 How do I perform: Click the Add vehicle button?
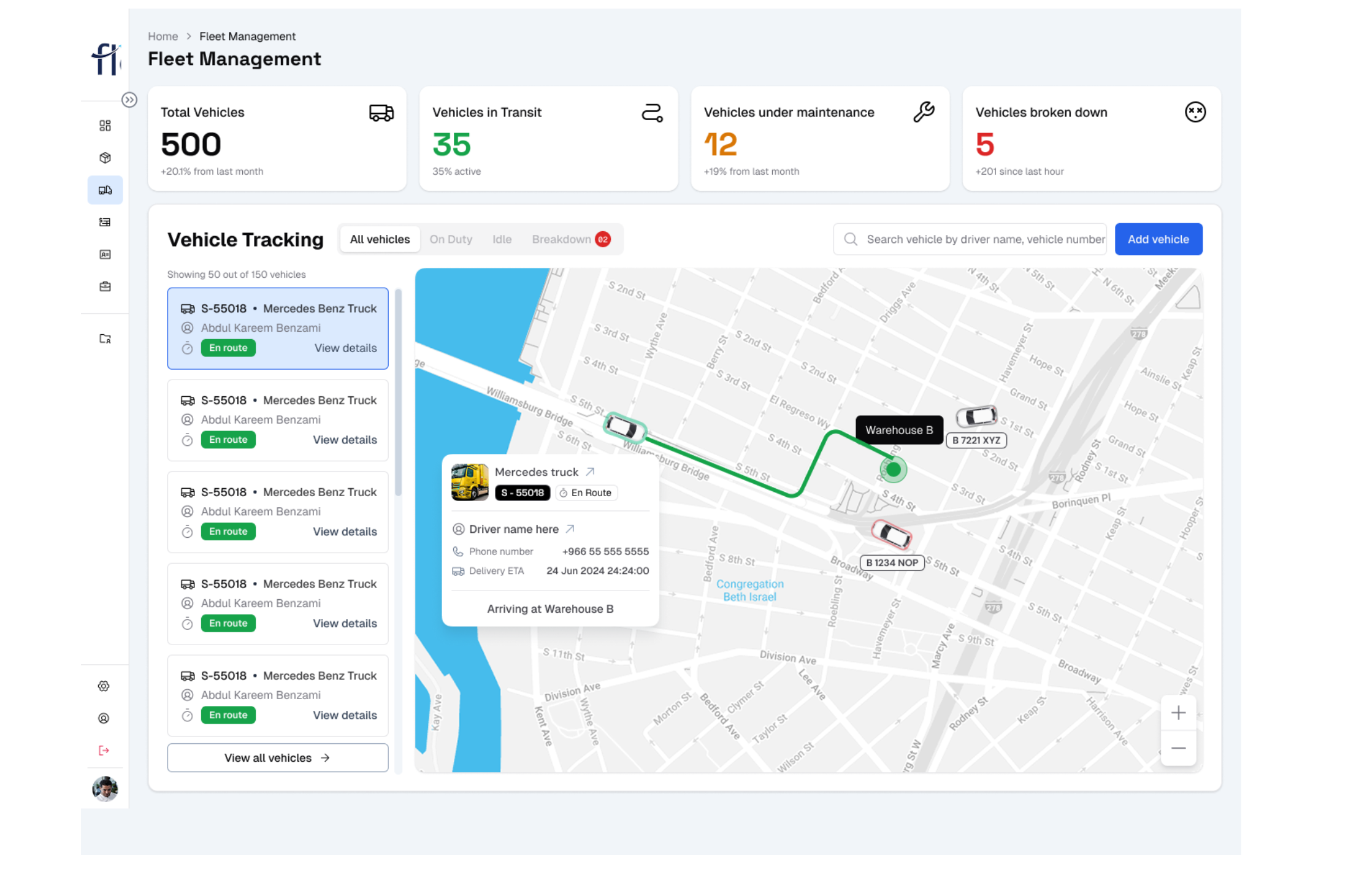pos(1158,239)
